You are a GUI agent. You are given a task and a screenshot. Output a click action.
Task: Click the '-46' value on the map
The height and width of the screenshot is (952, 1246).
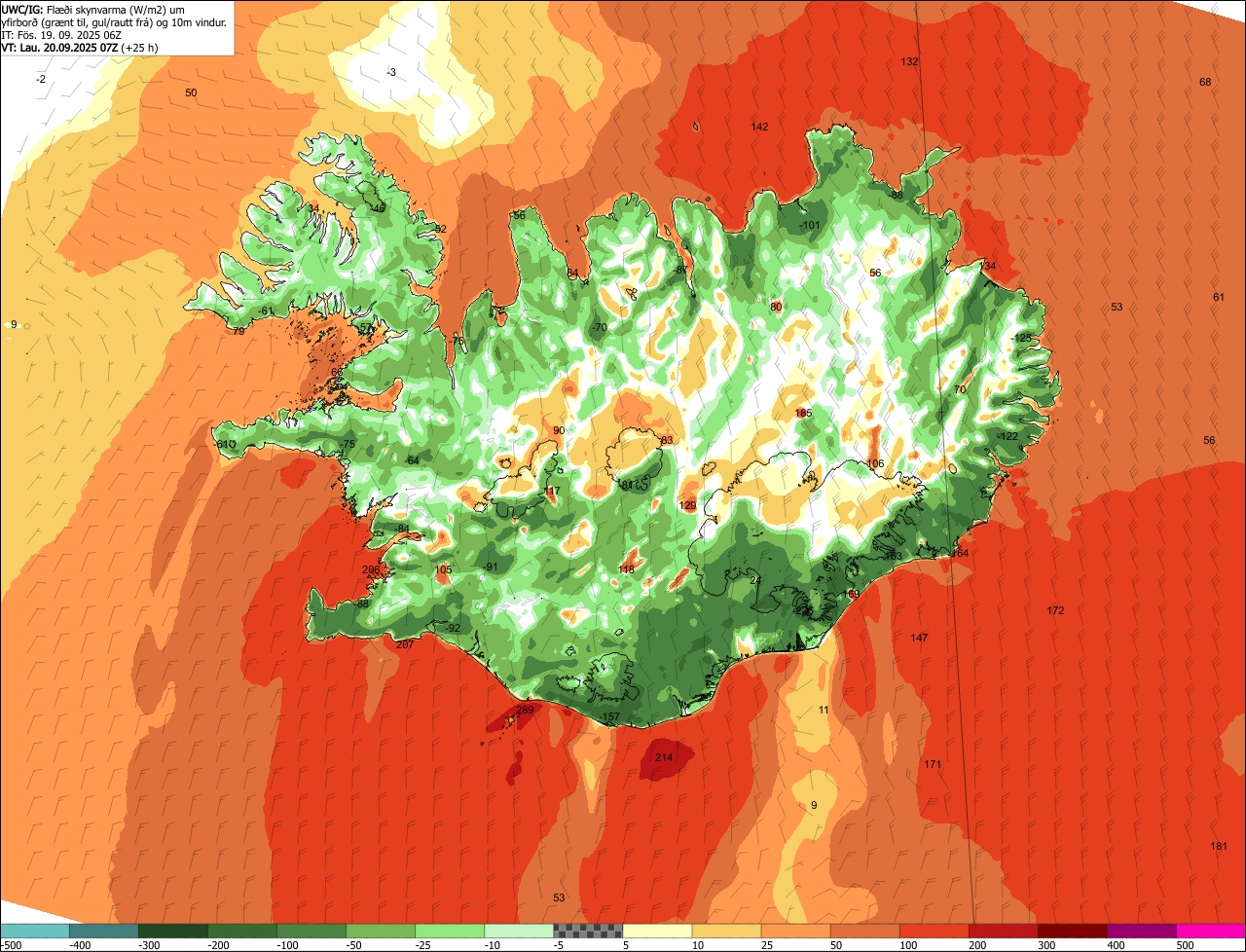point(378,208)
